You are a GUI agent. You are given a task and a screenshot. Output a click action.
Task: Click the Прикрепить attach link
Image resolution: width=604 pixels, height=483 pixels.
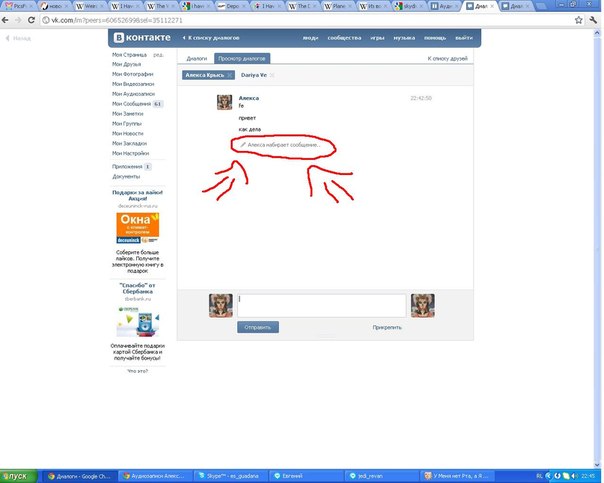387,327
